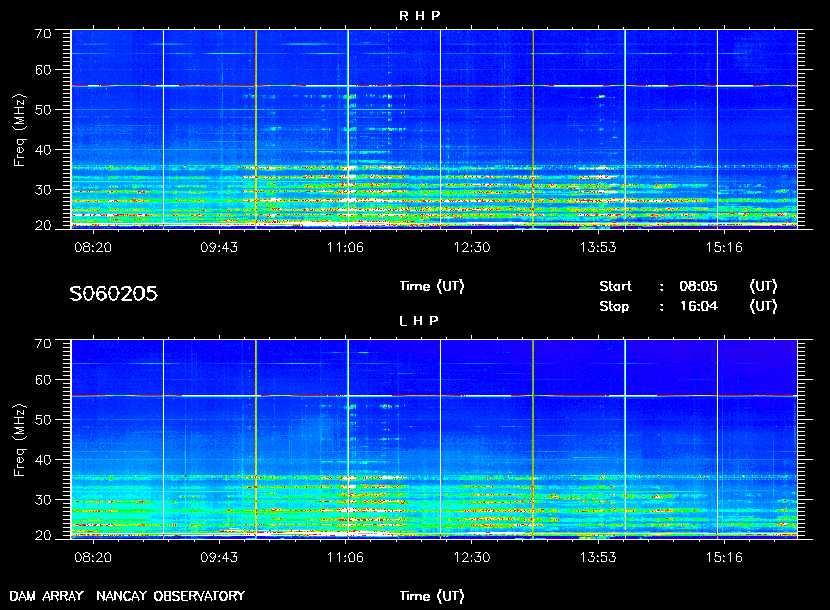Click the bottom 'Time (UT)' label under LHP plot
This screenshot has height=610, width=830.
pyautogui.click(x=431, y=596)
